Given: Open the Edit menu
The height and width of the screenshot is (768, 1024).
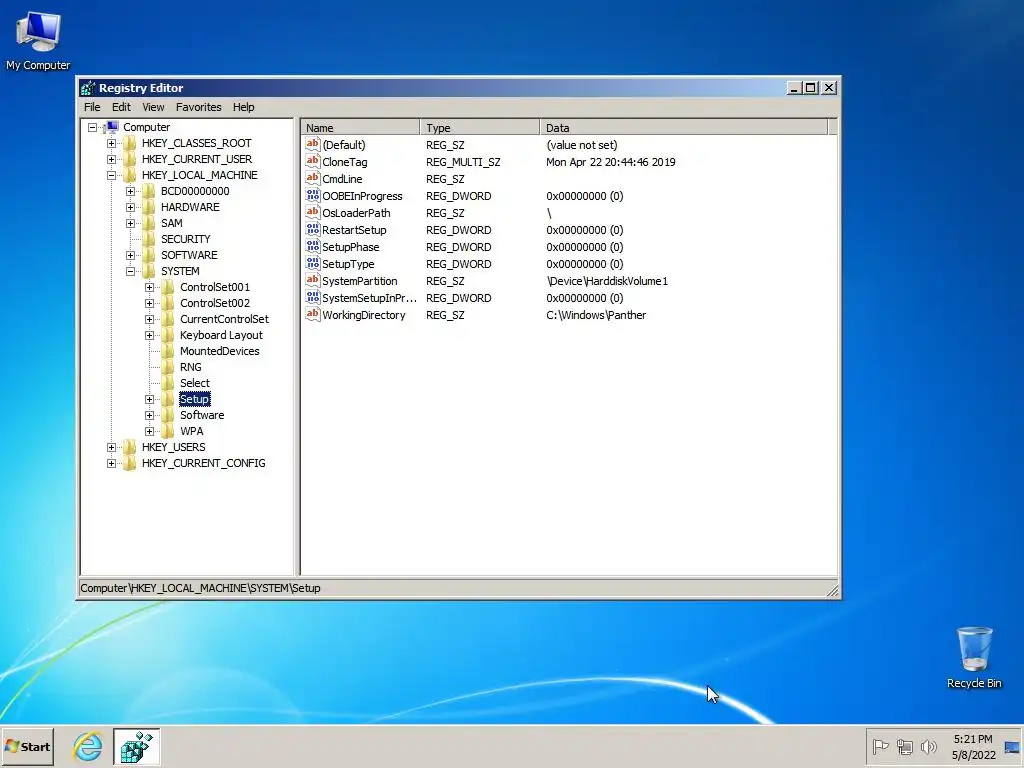Looking at the screenshot, I should tap(121, 107).
